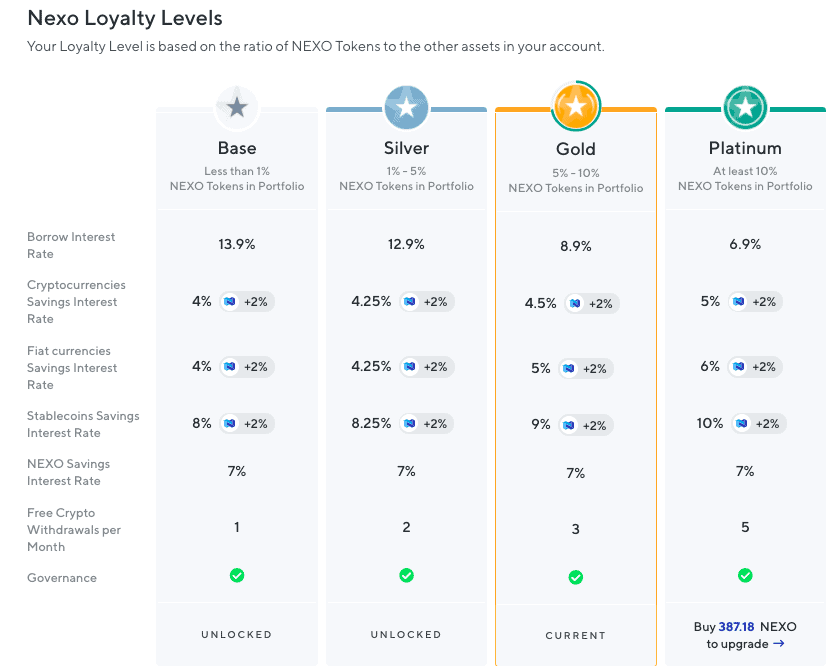Click the NEXO Savings Interest Rate label

[69, 472]
